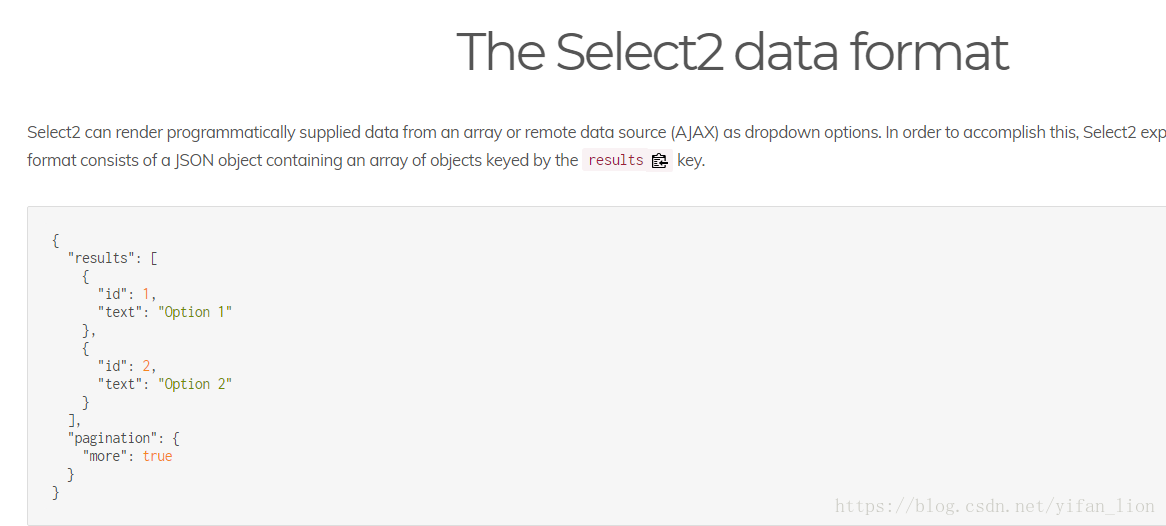
Task: Click the final closing brace in code
Action: pyautogui.click(x=56, y=493)
